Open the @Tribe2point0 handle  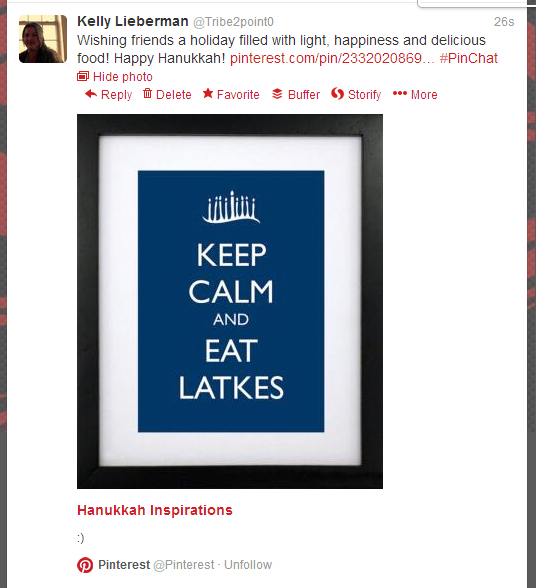(x=233, y=22)
